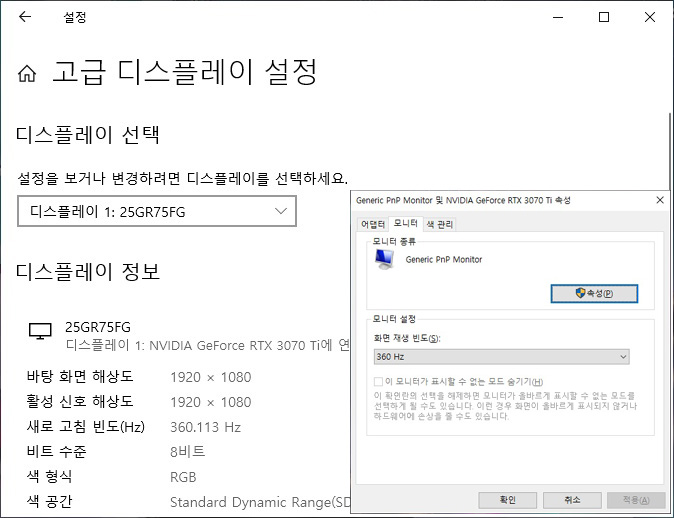Select the 모니터 tab

coord(405,223)
